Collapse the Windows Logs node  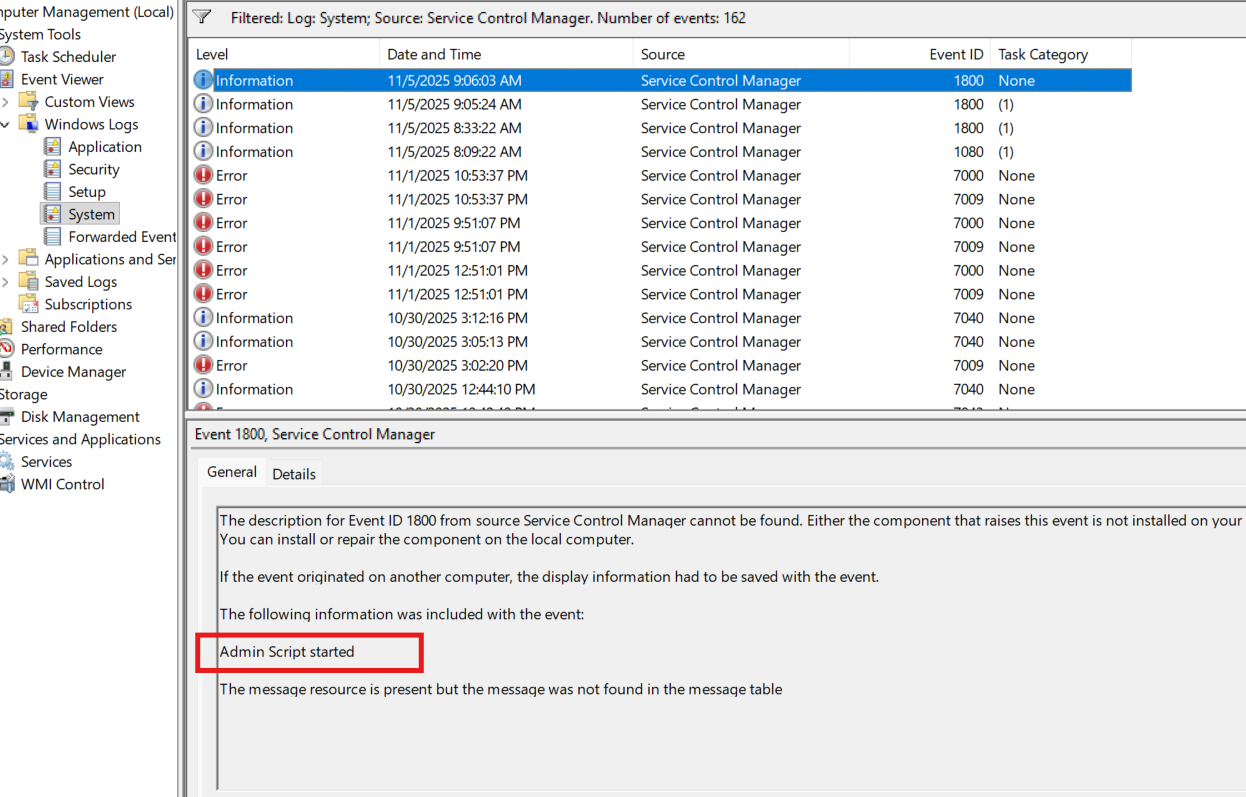pyautogui.click(x=6, y=124)
